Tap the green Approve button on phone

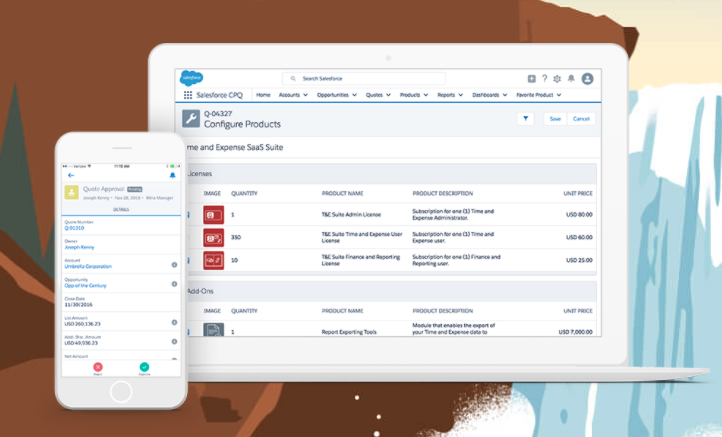click(144, 367)
